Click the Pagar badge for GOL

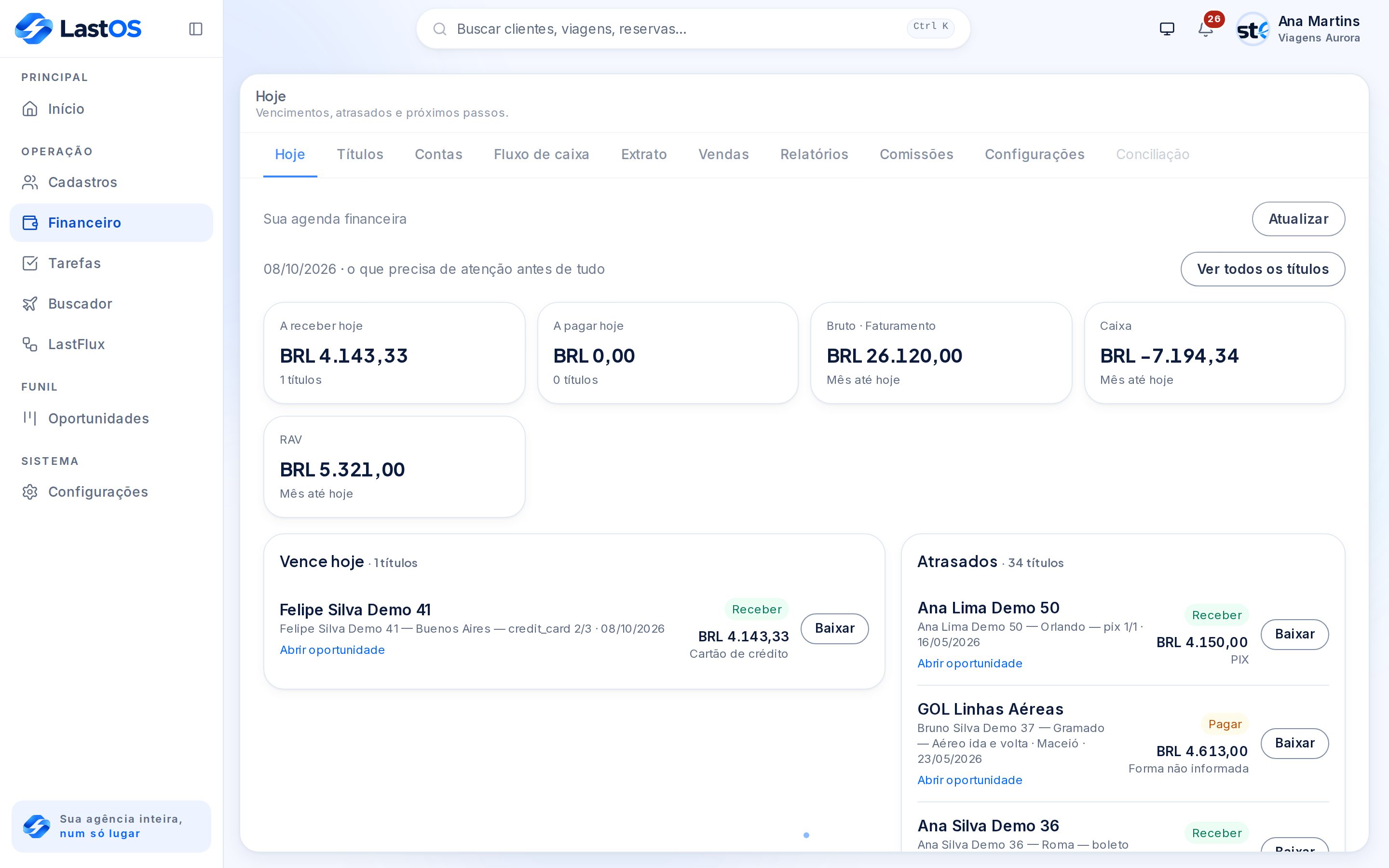(x=1225, y=724)
